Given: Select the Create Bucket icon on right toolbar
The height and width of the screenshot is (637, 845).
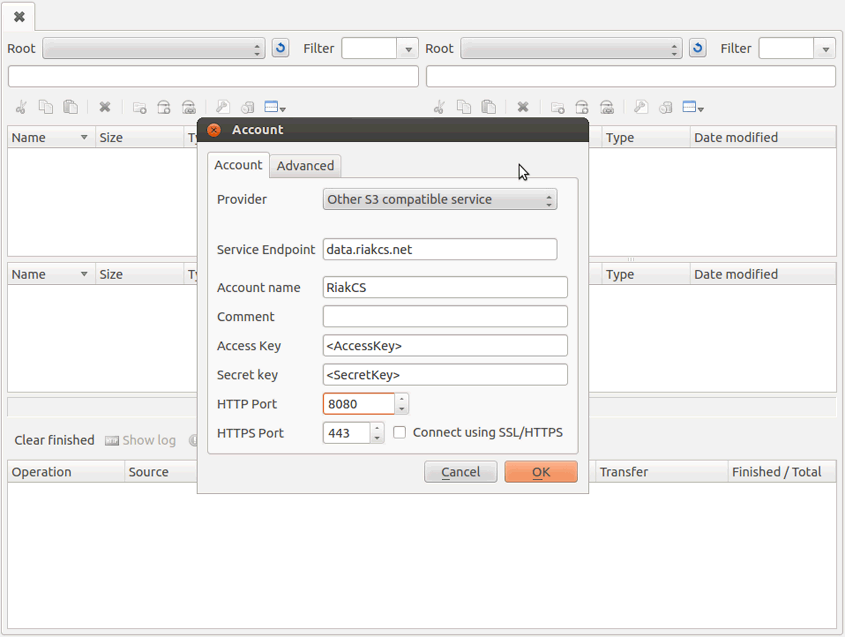Looking at the screenshot, I should [x=582, y=107].
